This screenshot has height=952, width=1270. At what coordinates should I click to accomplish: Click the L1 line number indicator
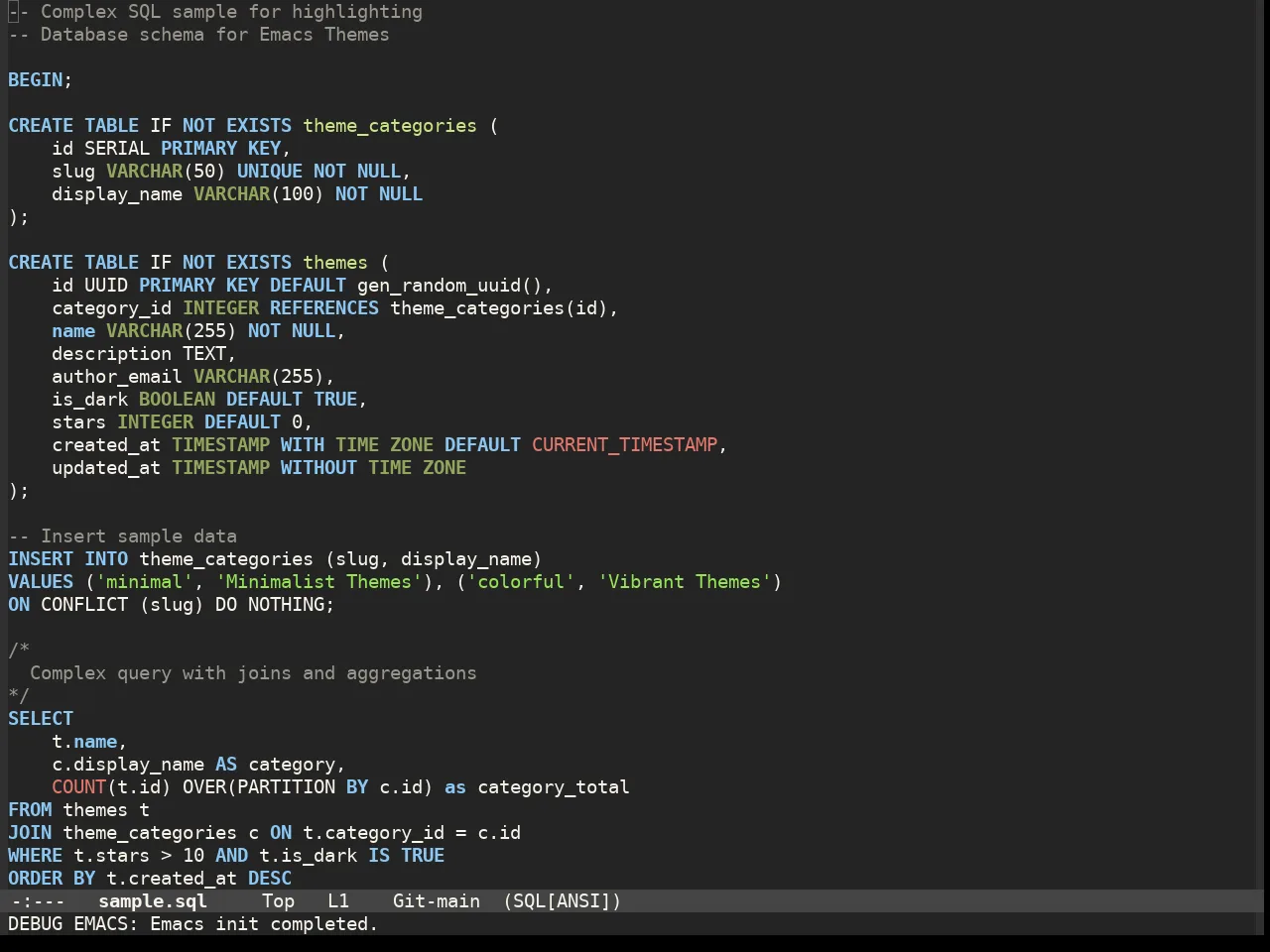pyautogui.click(x=338, y=901)
